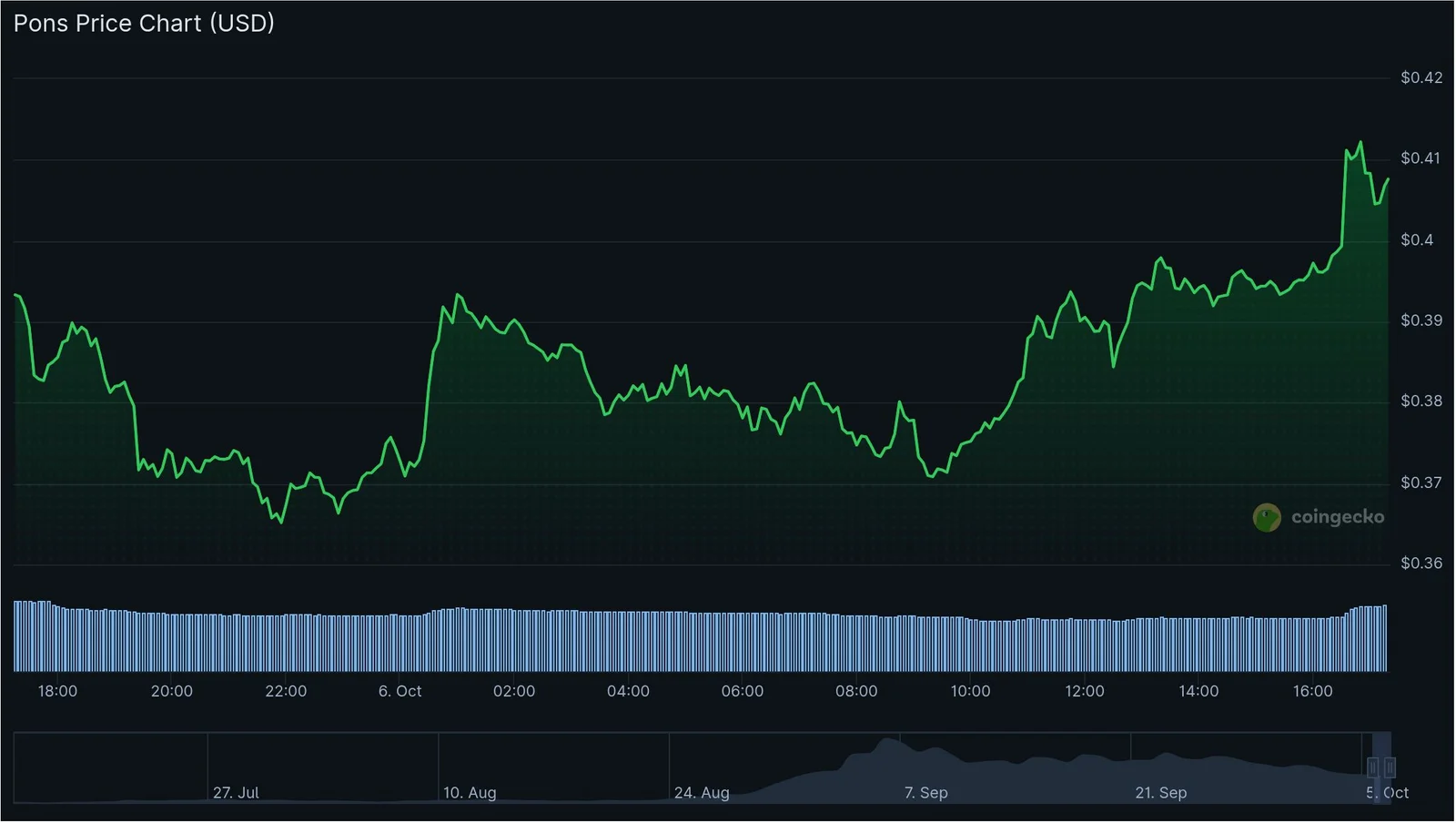
Task: Click the price line's highest peak above $0.41
Action: pyautogui.click(x=1361, y=142)
